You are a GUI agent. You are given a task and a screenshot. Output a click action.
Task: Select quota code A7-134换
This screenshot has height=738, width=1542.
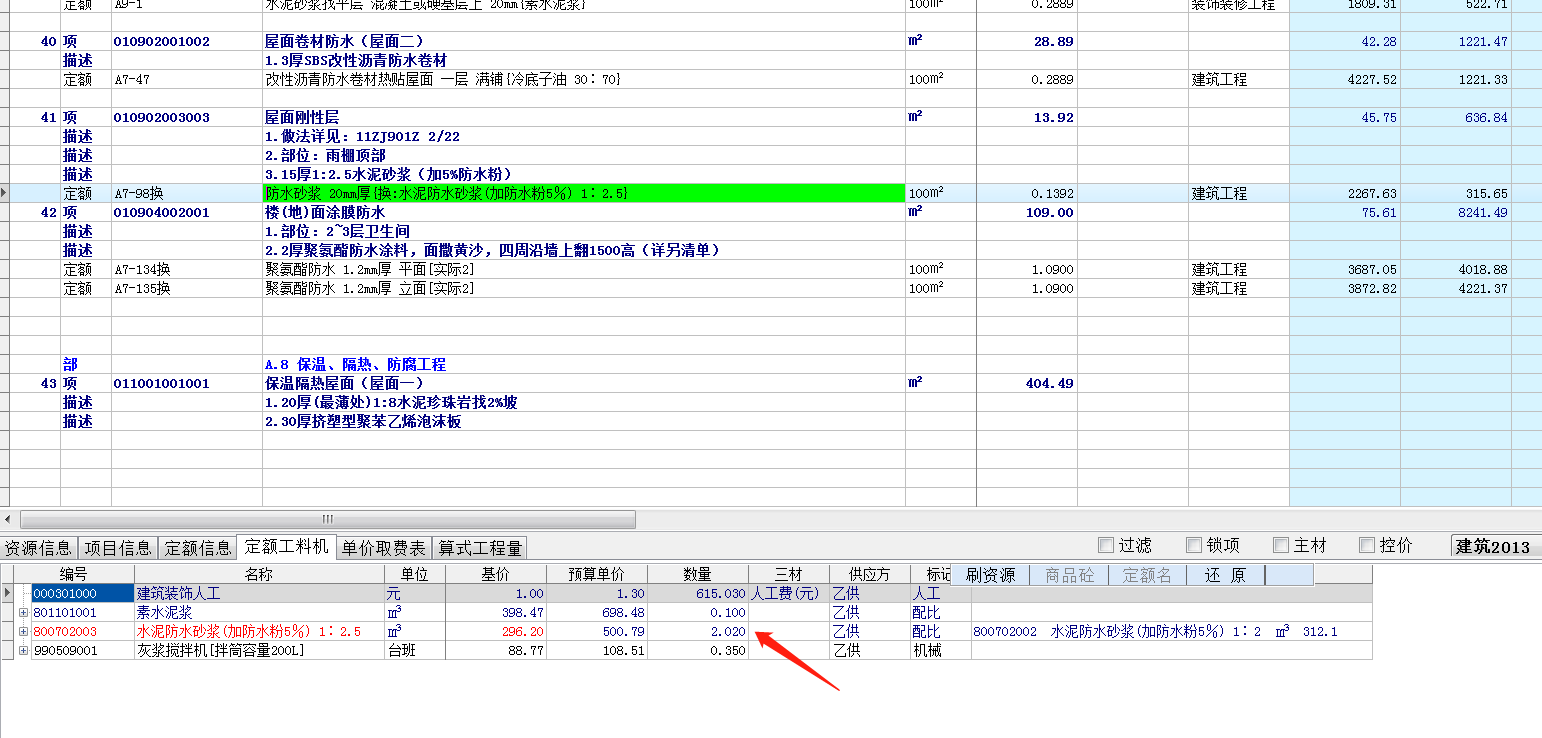click(x=142, y=269)
